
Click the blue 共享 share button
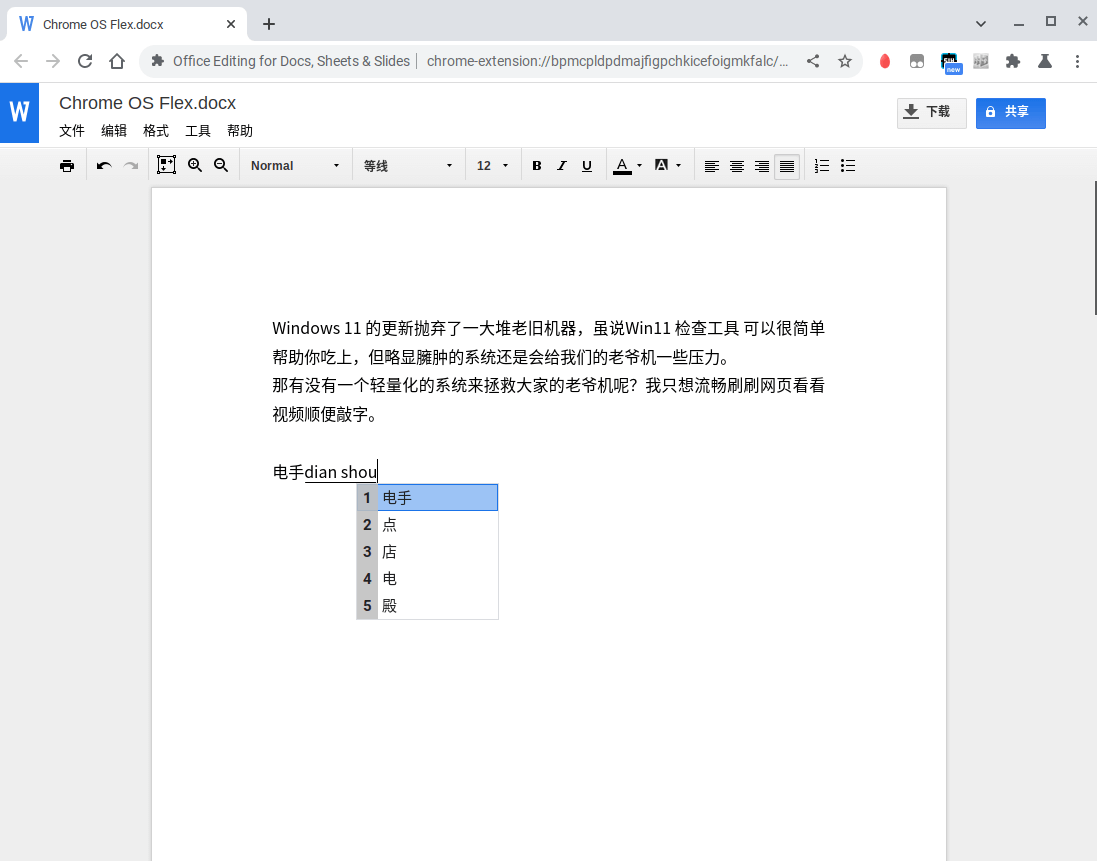coord(1010,113)
